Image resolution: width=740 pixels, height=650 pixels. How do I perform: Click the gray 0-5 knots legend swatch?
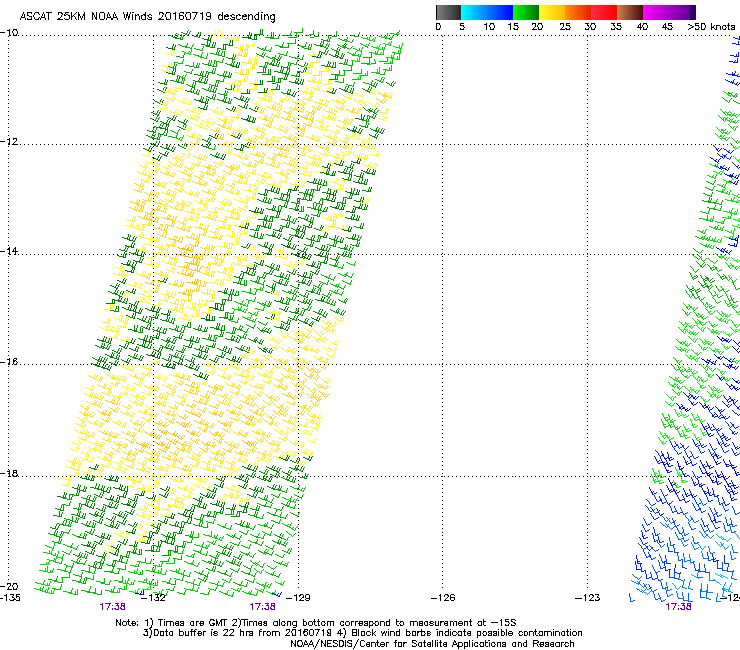(x=448, y=12)
